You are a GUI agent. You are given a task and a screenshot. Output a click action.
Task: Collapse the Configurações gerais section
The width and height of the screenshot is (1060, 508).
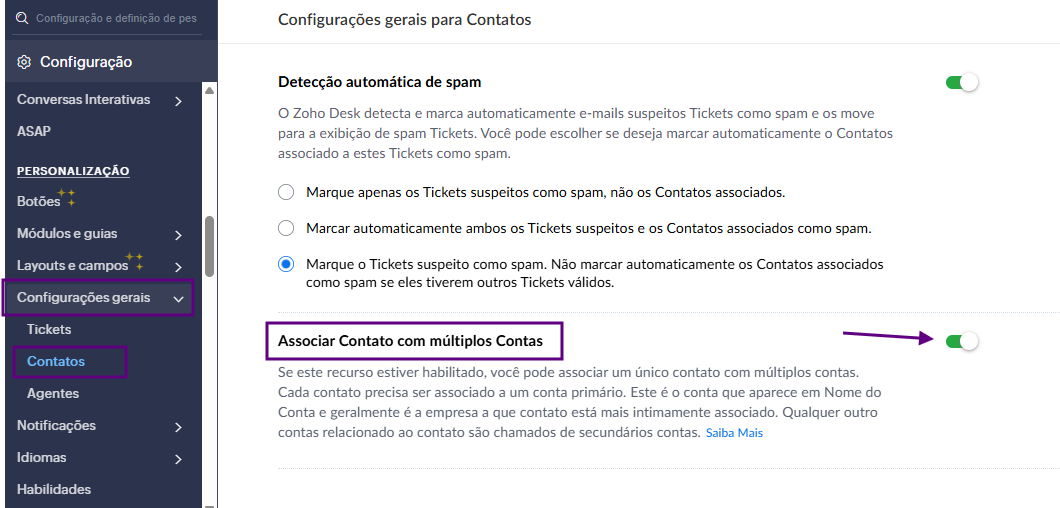(178, 298)
